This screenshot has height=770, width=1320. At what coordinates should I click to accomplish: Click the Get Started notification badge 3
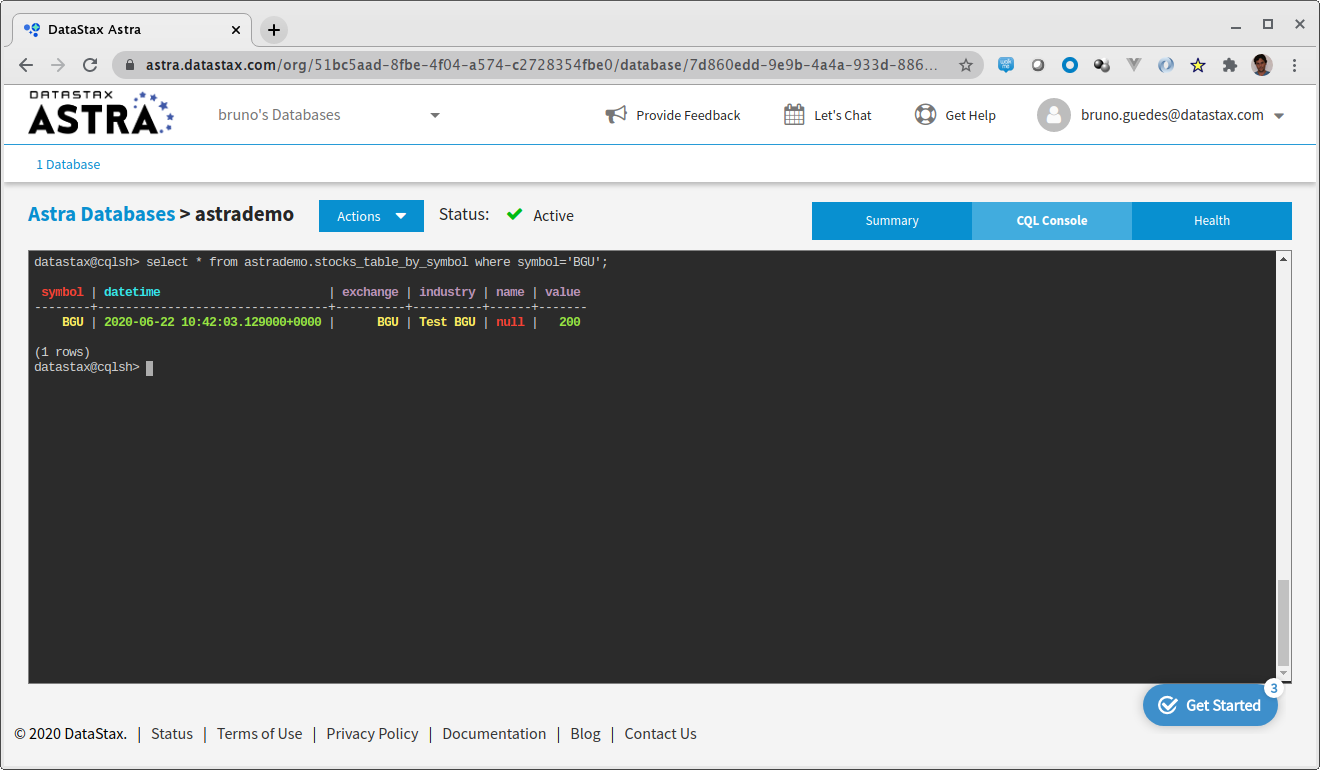1274,688
